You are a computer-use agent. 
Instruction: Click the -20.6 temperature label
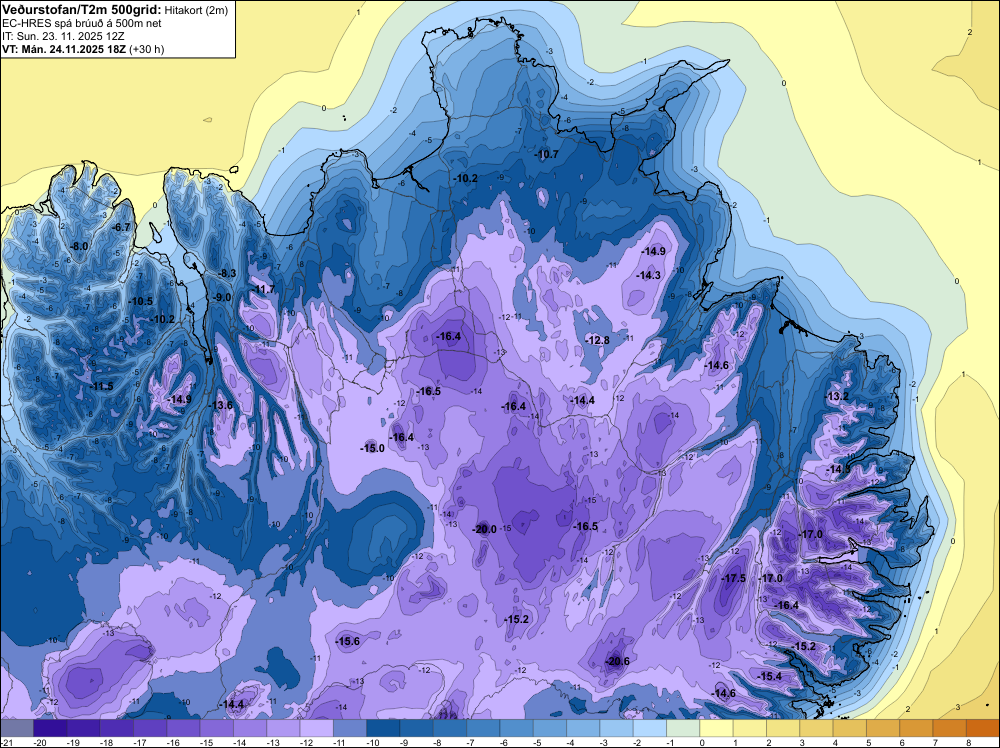[x=618, y=661]
